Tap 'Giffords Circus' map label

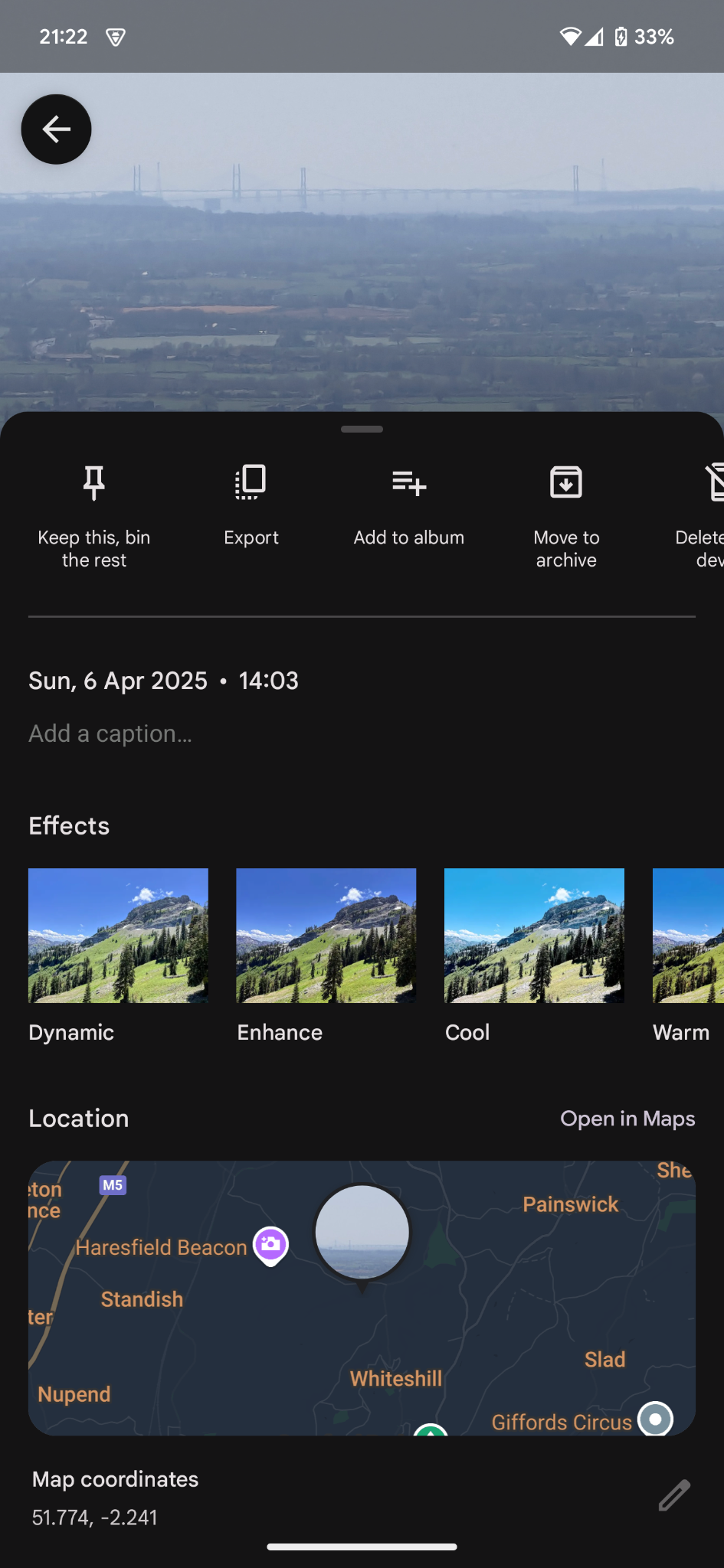tap(562, 1423)
